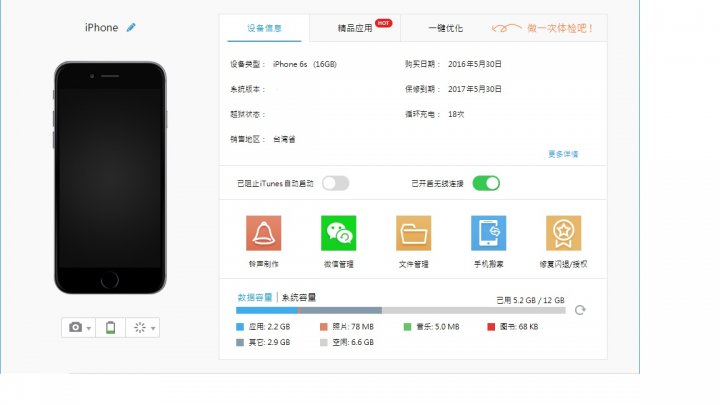Click the orange 照片 78 MB legend swatch
This screenshot has width=720, height=405.
(x=324, y=327)
